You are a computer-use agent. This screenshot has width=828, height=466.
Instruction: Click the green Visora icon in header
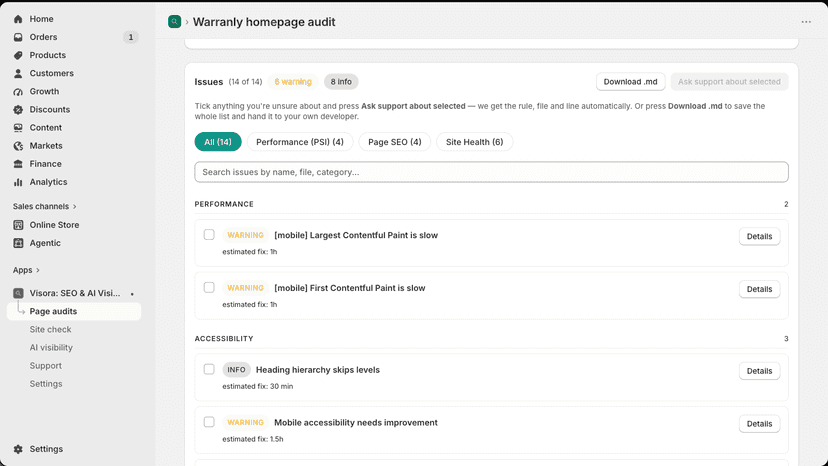click(174, 22)
